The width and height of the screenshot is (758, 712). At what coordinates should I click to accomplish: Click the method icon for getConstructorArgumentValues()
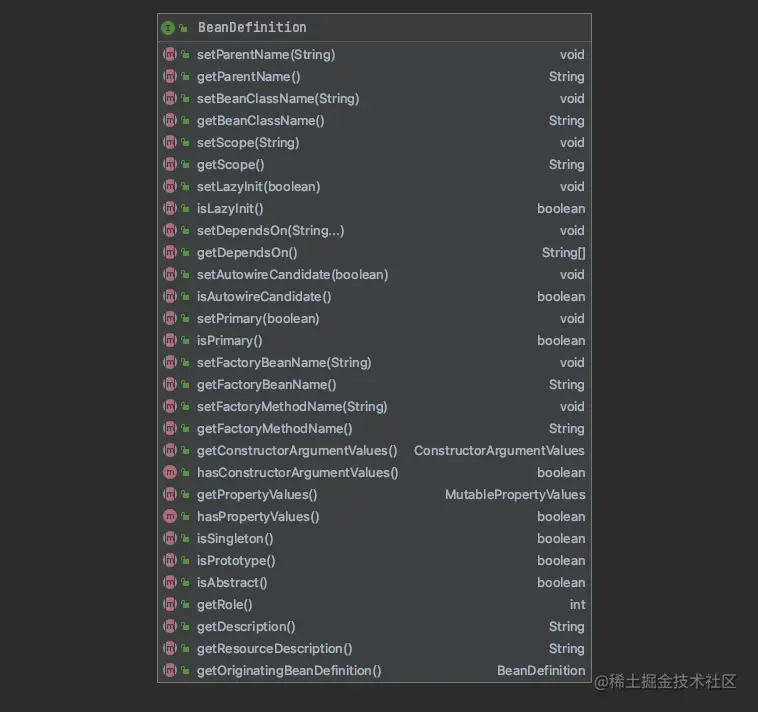pos(170,450)
